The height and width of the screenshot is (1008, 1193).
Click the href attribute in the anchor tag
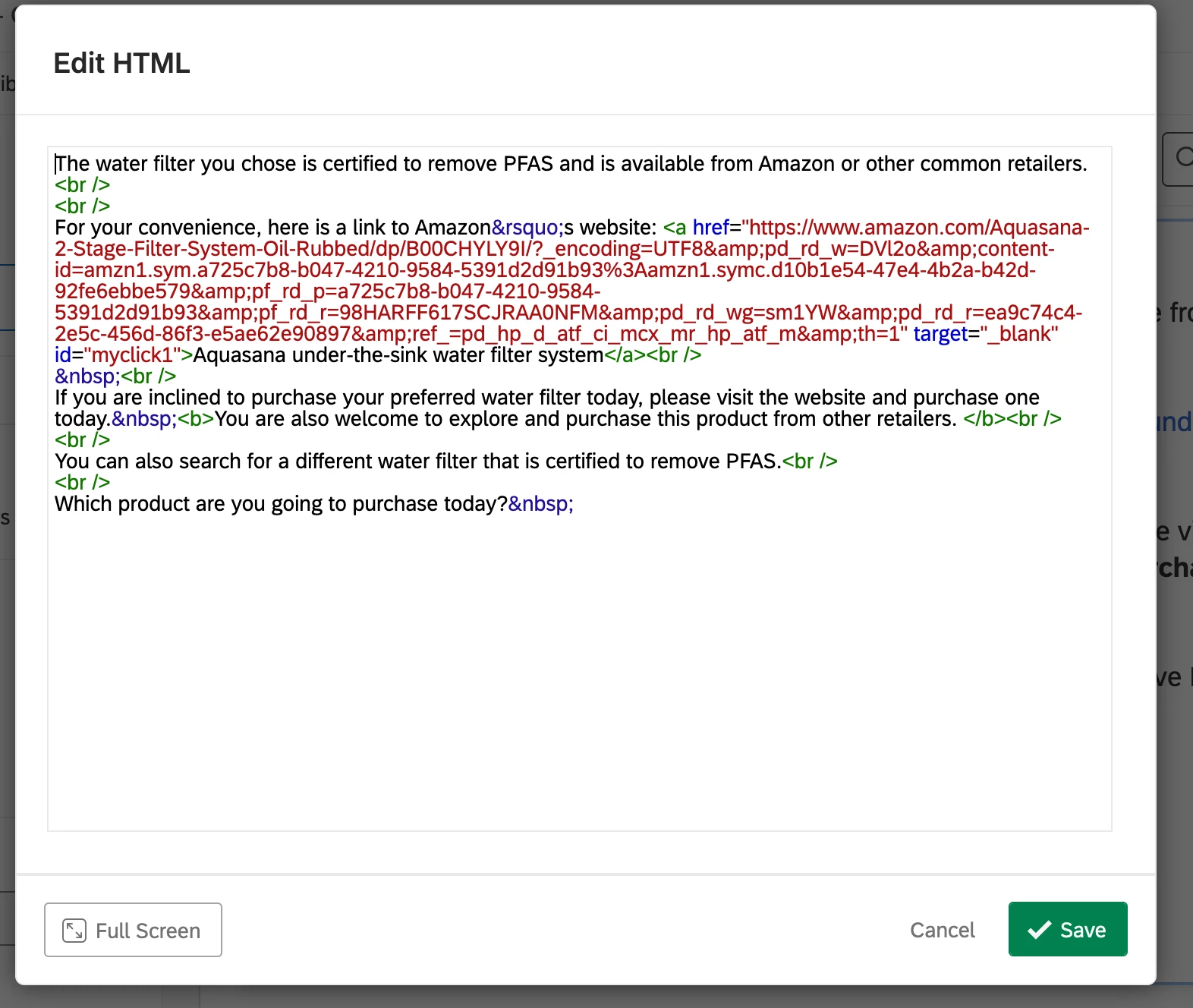(x=710, y=228)
